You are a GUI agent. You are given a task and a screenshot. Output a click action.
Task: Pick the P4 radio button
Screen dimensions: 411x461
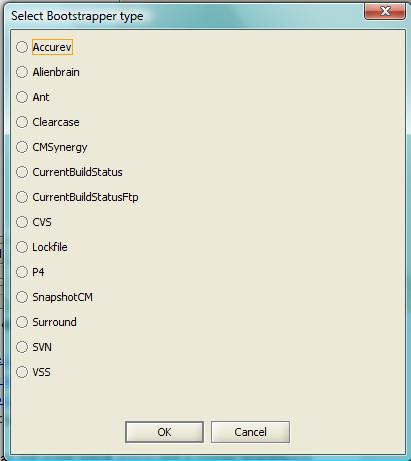coord(22,272)
